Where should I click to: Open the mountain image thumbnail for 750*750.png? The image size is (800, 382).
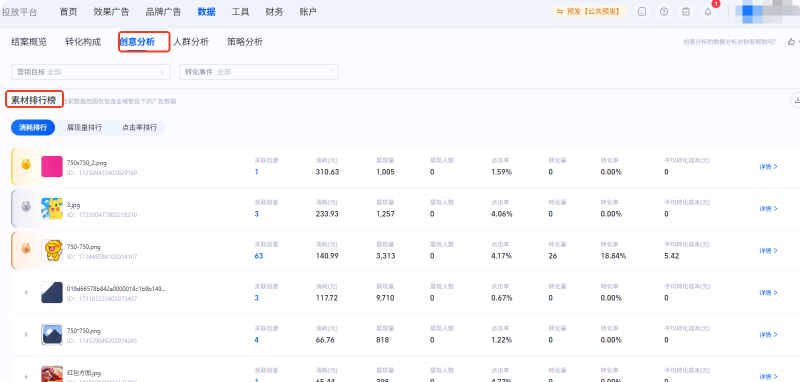coord(52,335)
